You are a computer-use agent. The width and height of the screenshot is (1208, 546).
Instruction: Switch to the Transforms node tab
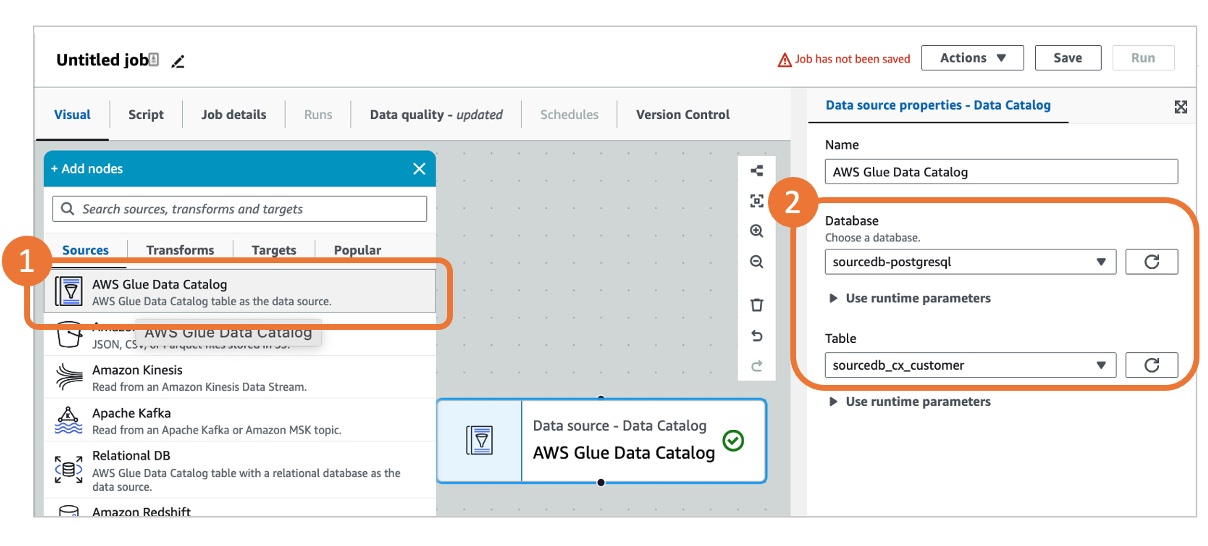point(180,250)
